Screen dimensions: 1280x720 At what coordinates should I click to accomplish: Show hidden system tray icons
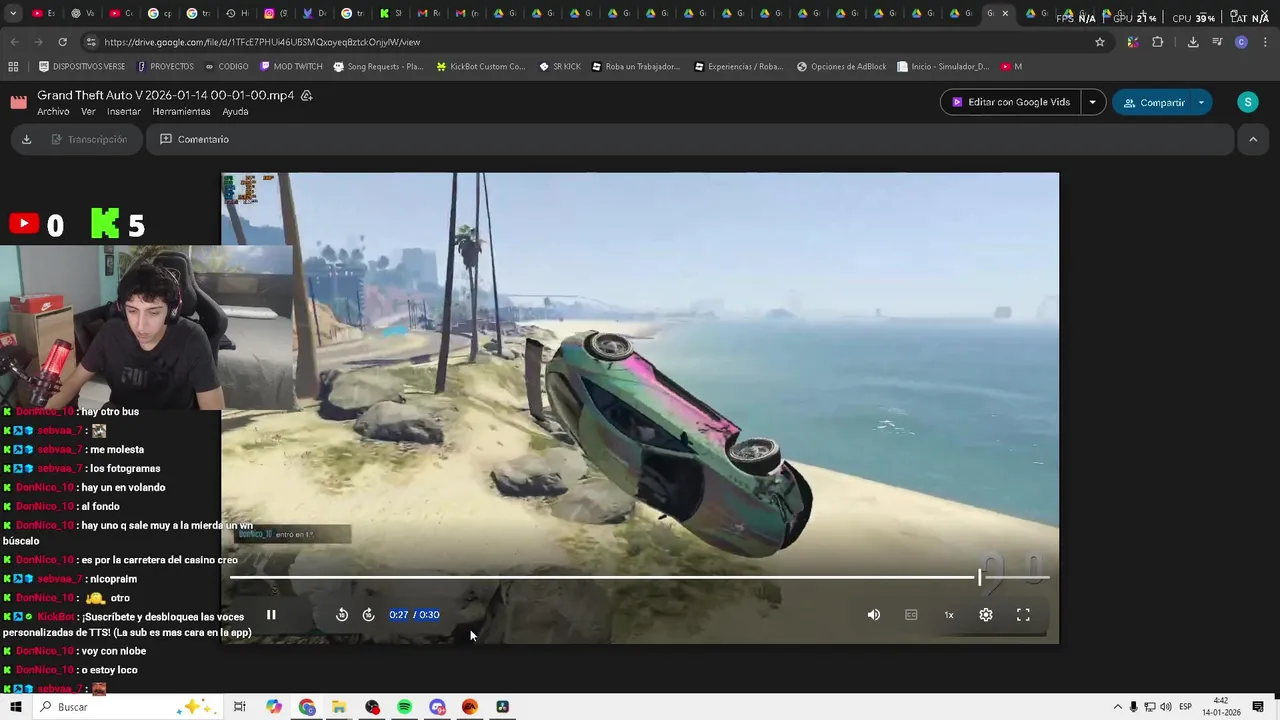1117,707
